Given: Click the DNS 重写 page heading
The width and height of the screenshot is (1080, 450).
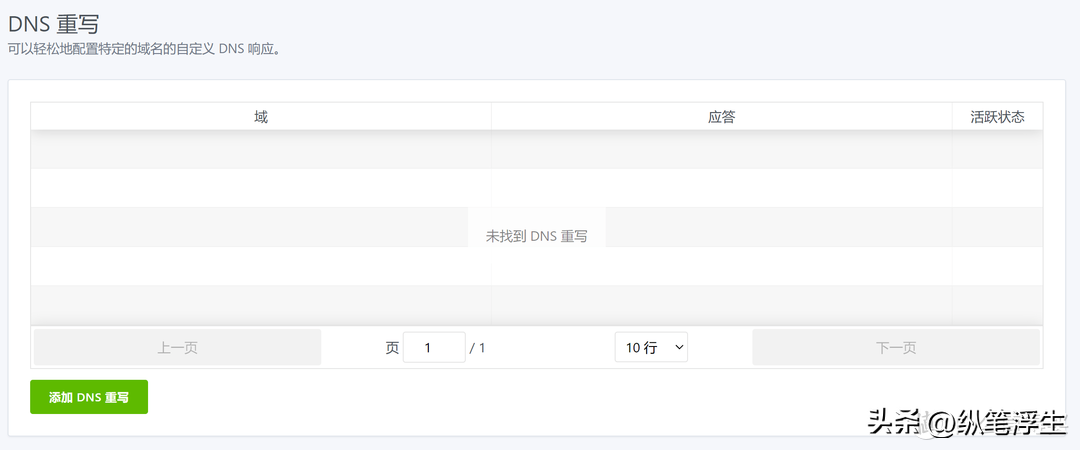Looking at the screenshot, I should tap(54, 24).
